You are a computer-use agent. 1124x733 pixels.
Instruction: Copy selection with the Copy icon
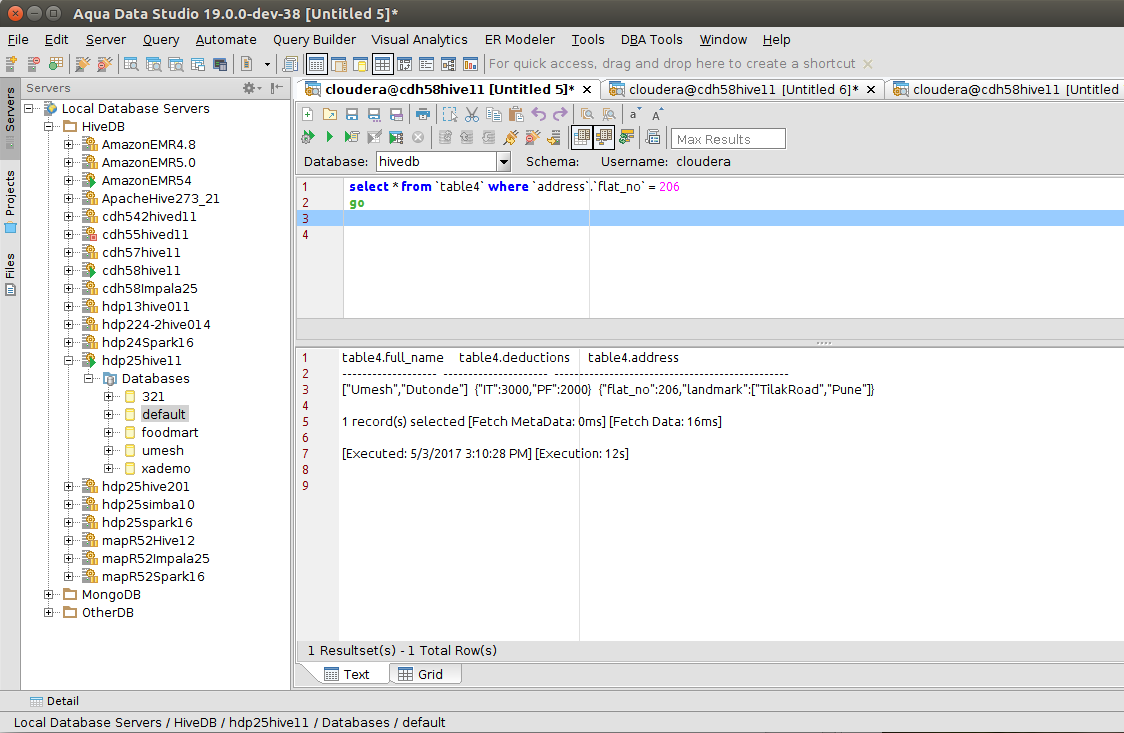point(493,114)
